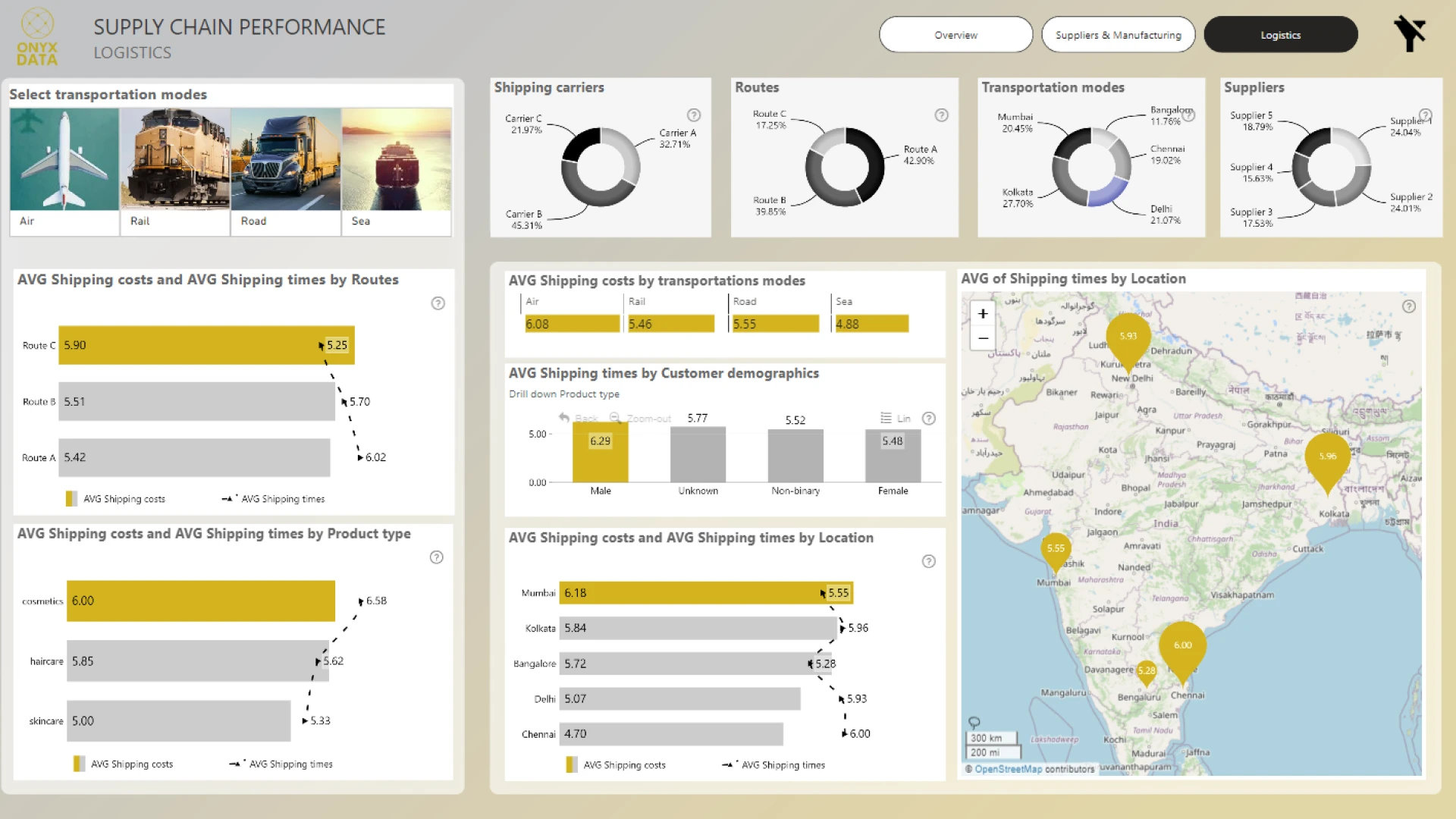Select the Air transportation mode tile
The width and height of the screenshot is (1456, 819).
point(64,171)
